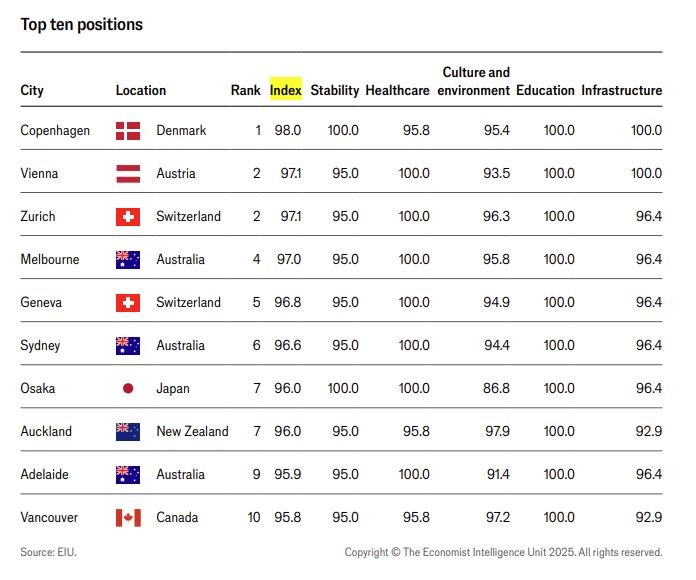Select the Australia flag in the Adelaide row

coord(128,474)
